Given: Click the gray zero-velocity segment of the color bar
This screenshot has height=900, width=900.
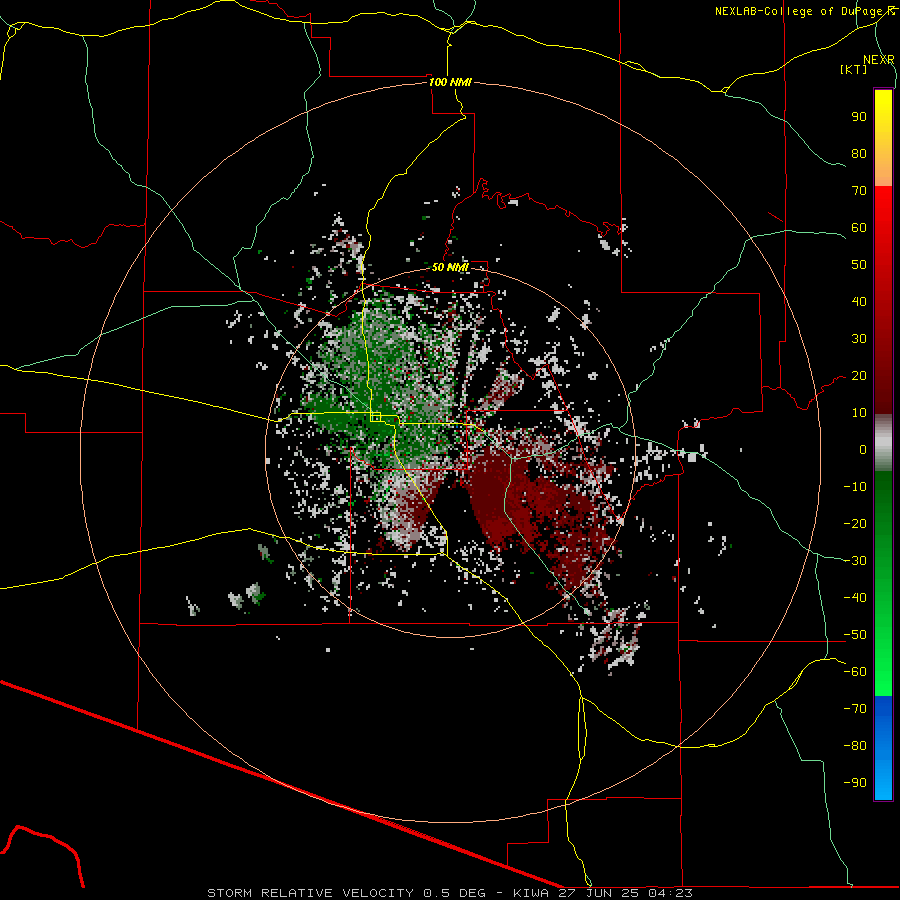Looking at the screenshot, I should 883,443.
